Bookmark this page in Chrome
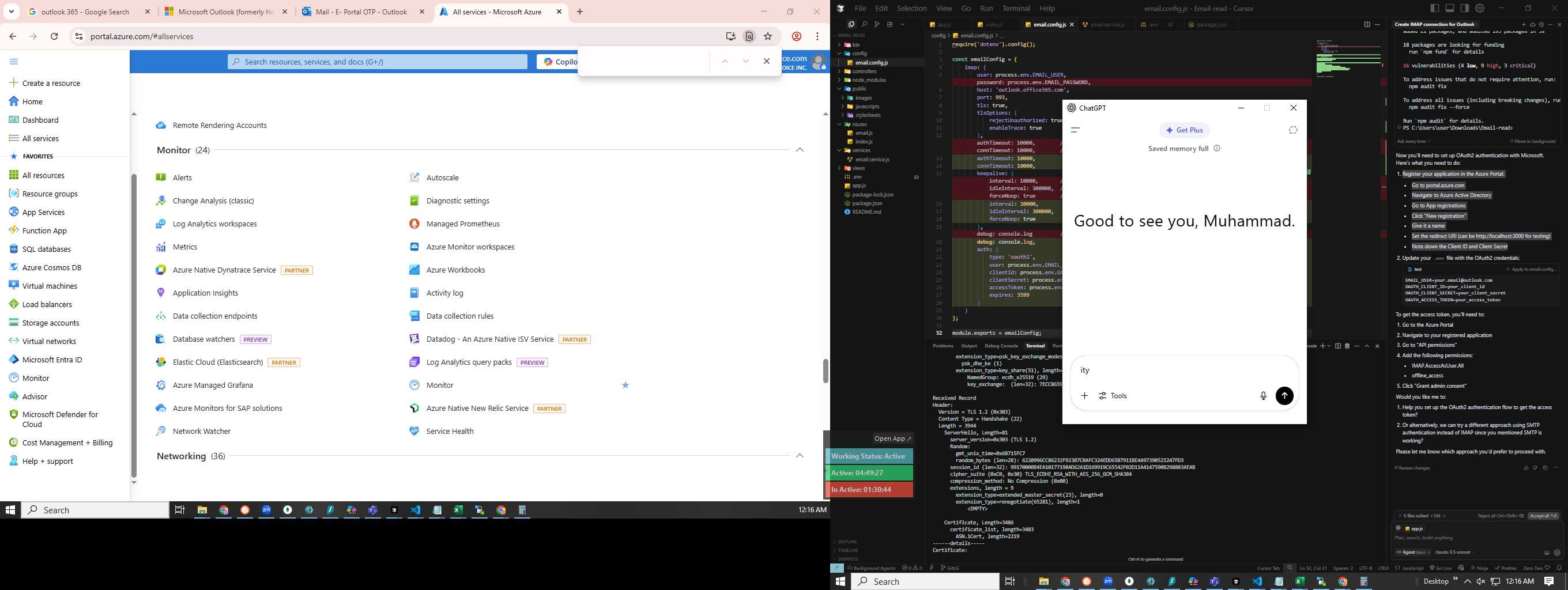The width and height of the screenshot is (1568, 590). tap(767, 36)
